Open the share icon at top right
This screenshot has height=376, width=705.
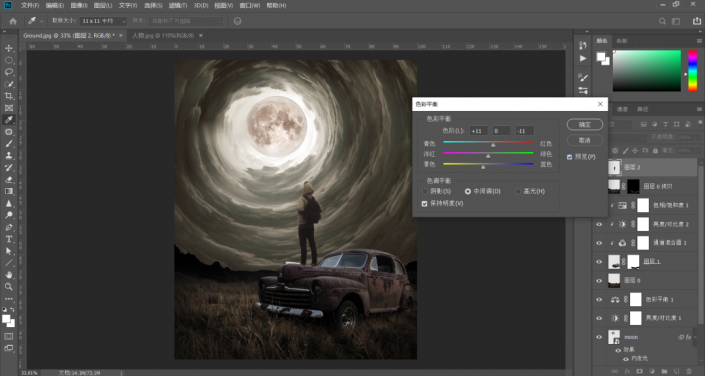click(x=697, y=21)
